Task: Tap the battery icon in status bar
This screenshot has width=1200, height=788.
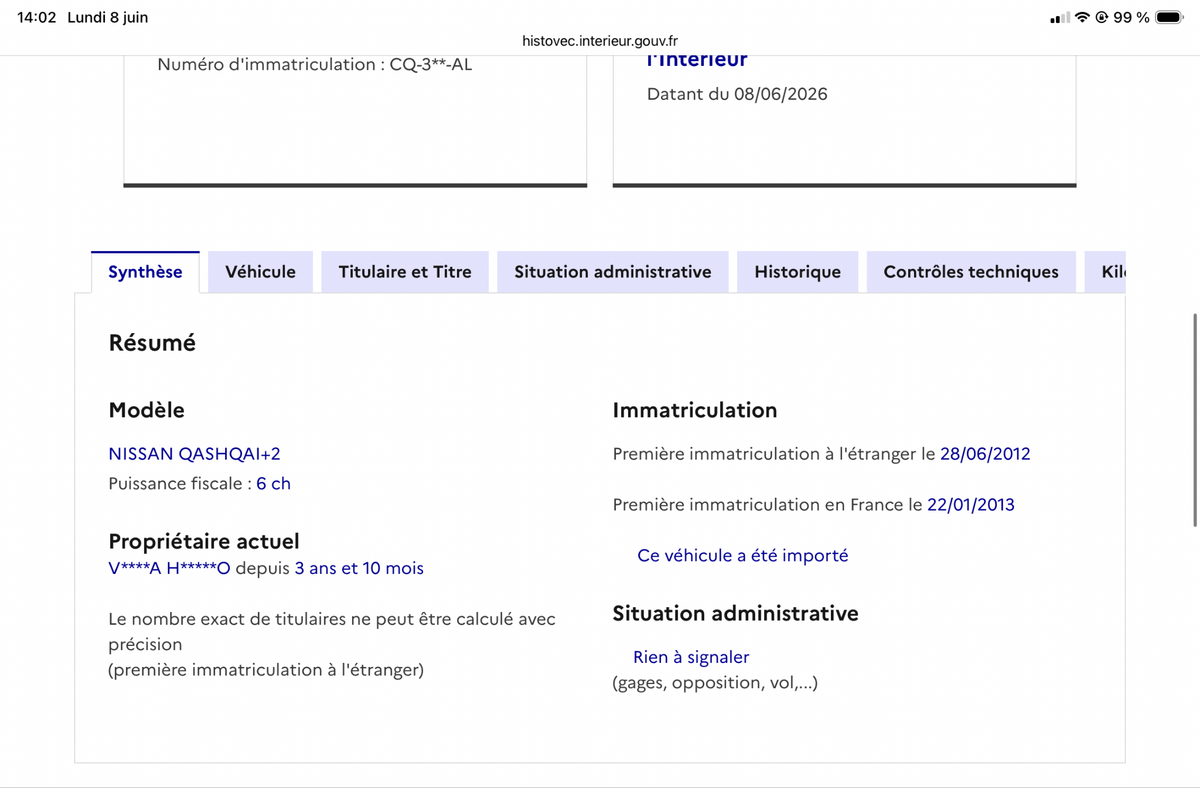Action: [1169, 17]
